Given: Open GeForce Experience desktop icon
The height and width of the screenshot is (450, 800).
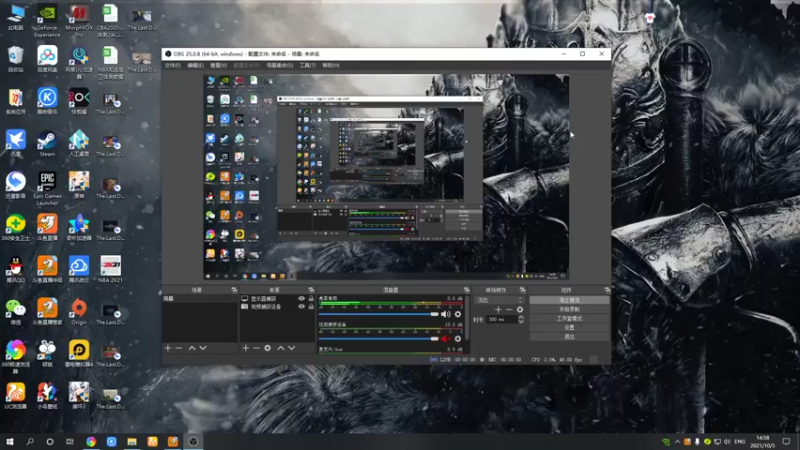Looking at the screenshot, I should [47, 21].
